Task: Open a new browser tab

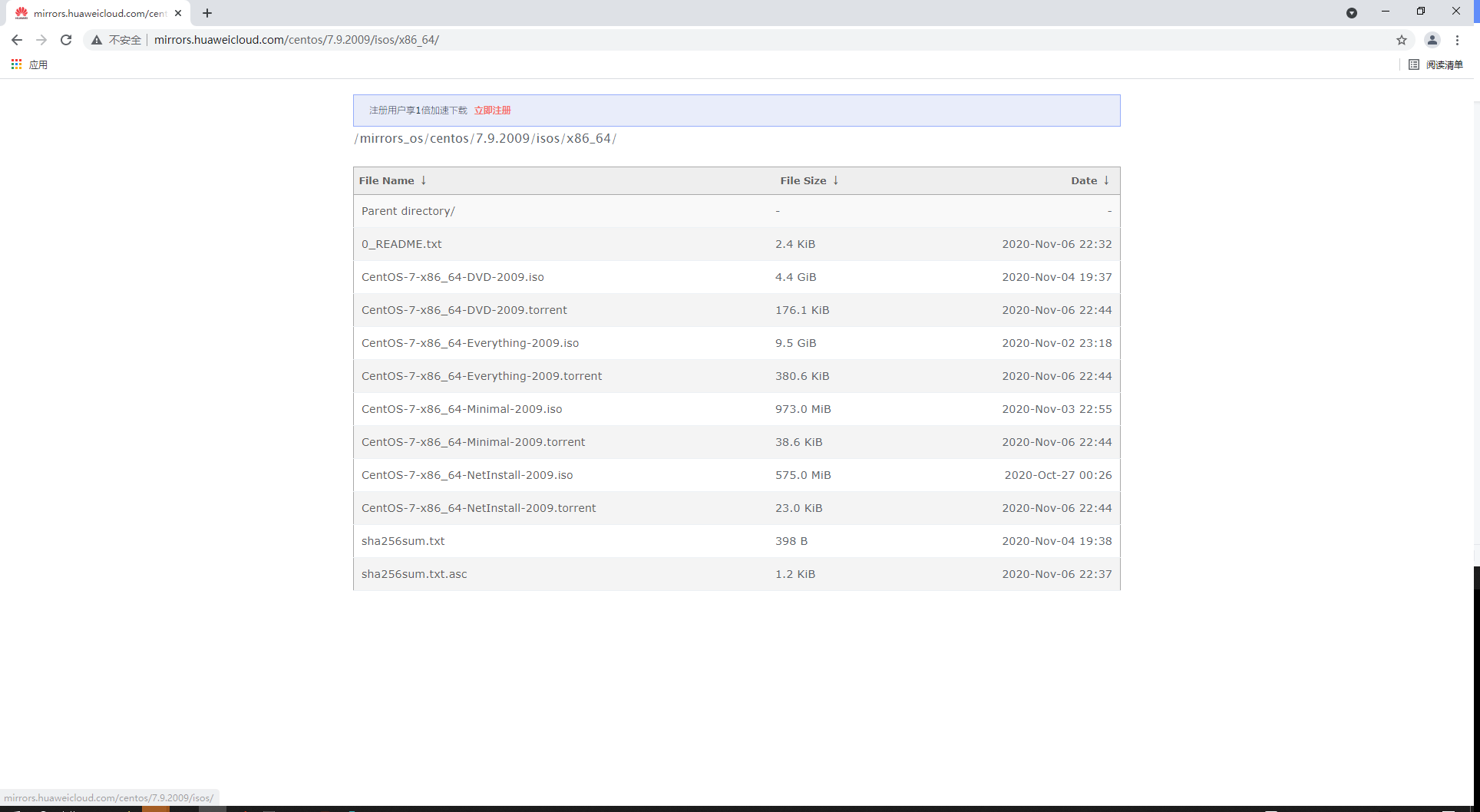Action: coord(207,13)
